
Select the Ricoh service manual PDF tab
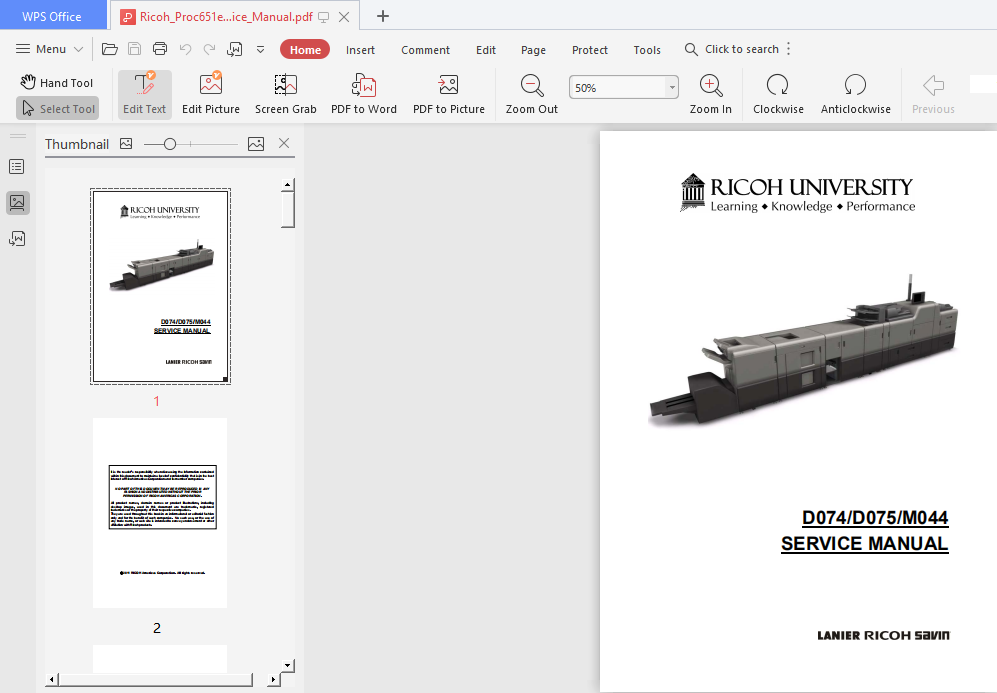tap(226, 17)
